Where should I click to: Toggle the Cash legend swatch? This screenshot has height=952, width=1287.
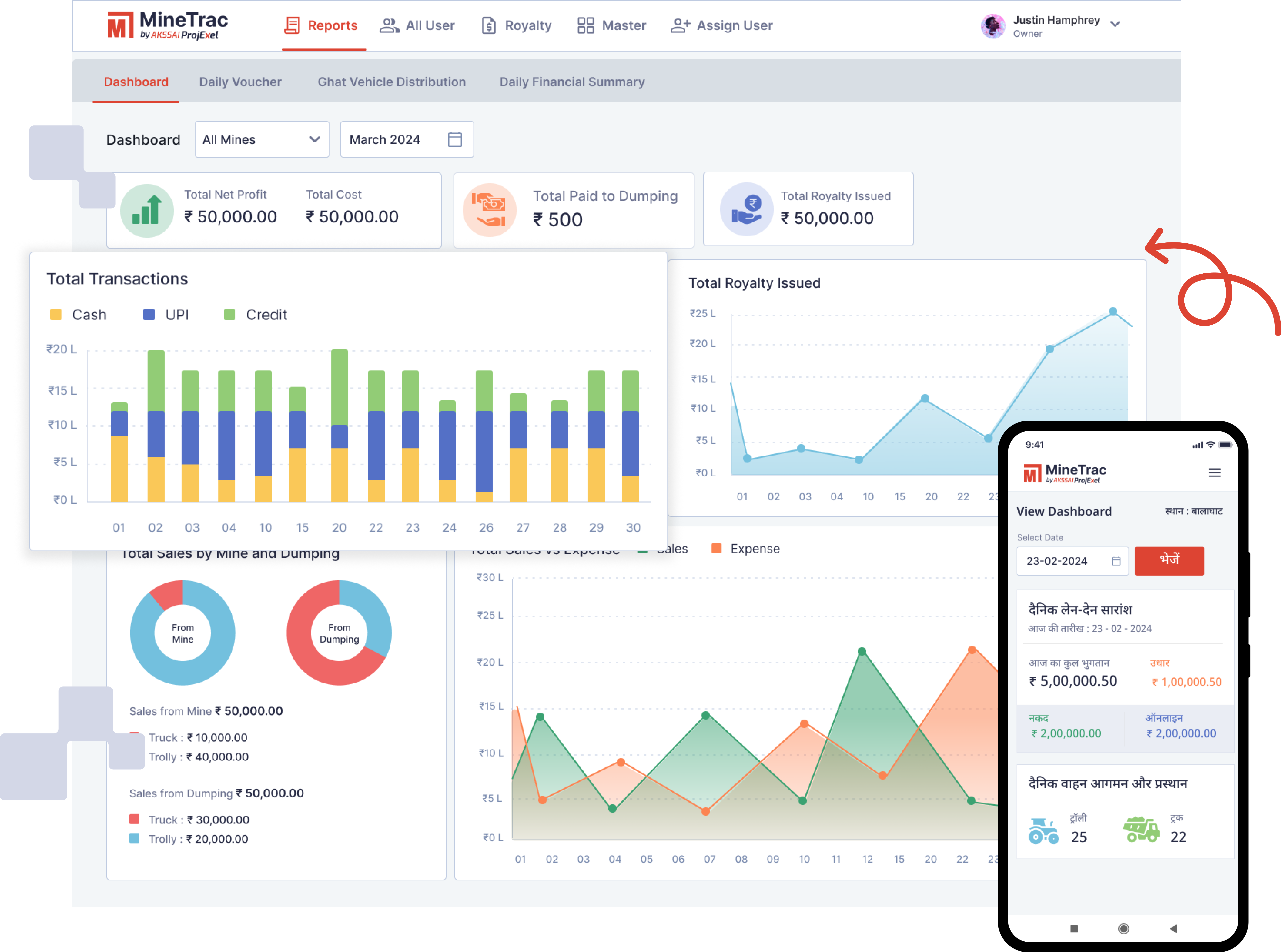(x=55, y=315)
